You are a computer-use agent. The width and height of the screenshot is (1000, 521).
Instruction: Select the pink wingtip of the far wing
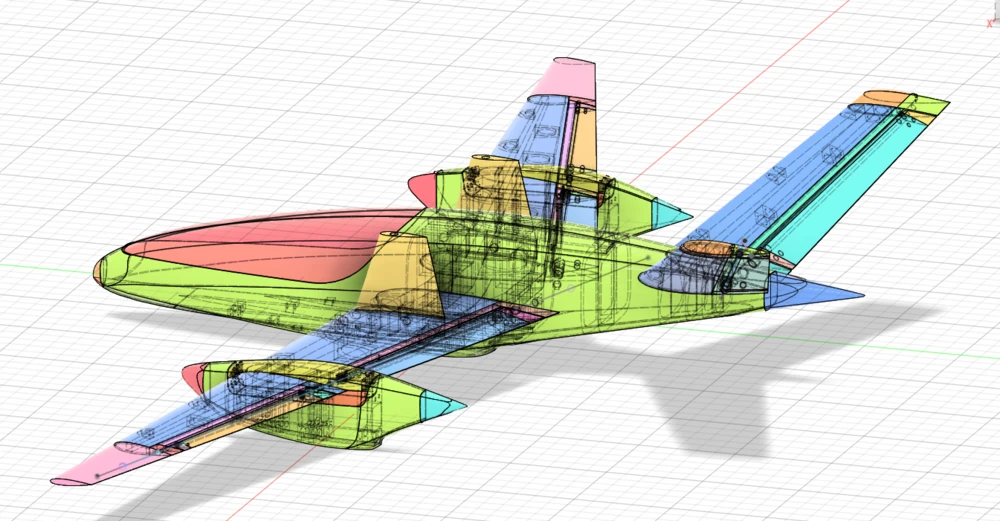point(568,78)
